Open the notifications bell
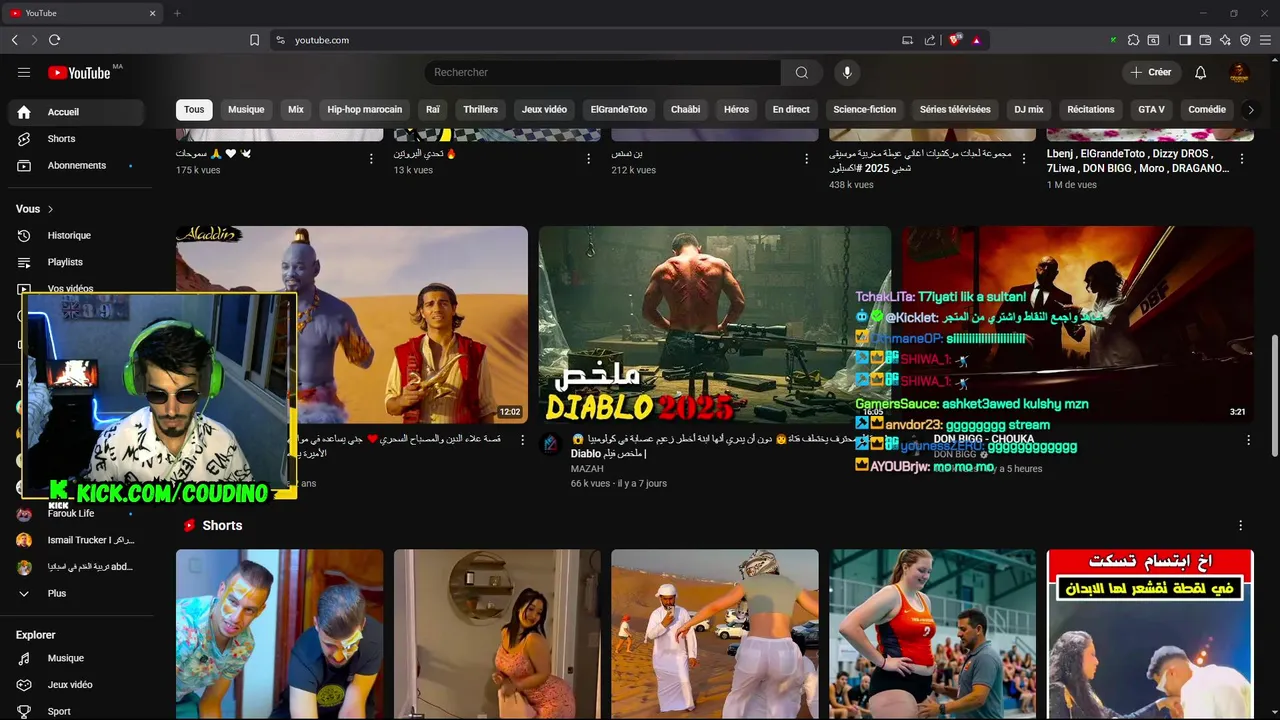This screenshot has width=1280, height=720. tap(1201, 72)
